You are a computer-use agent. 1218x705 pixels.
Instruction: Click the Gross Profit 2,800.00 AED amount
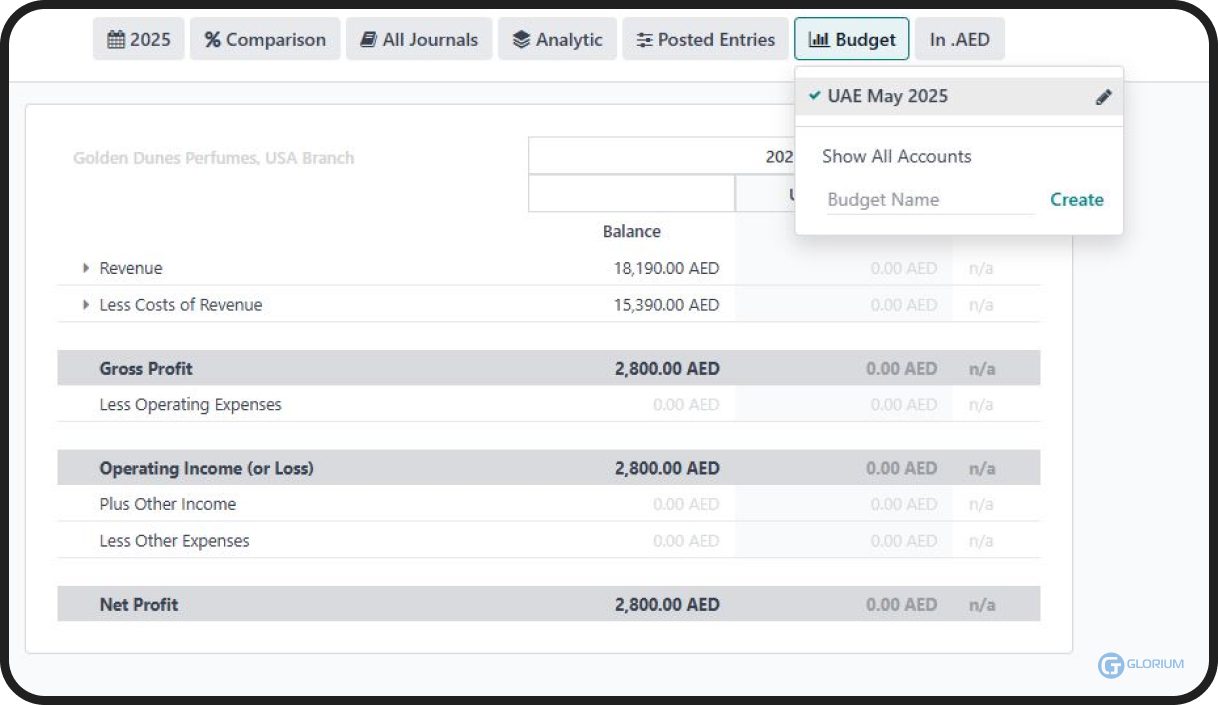666,368
